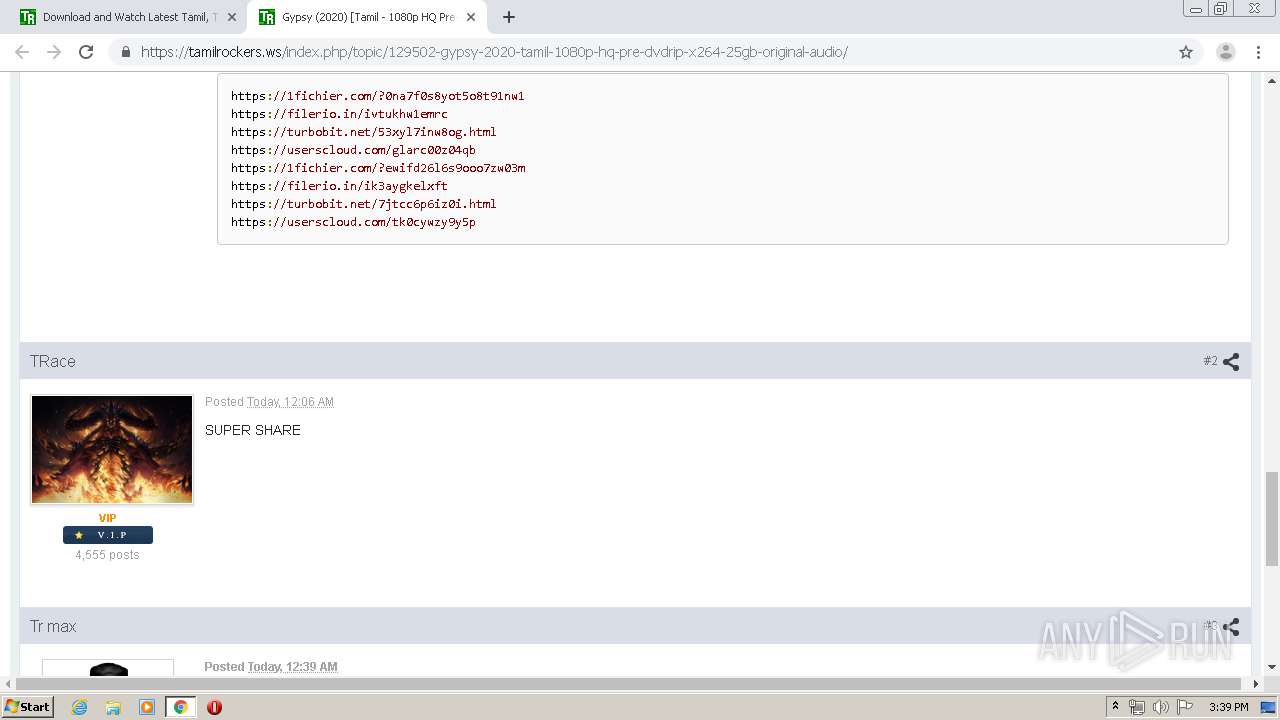1280x720 pixels.
Task: Click the turbobit.net/7jtcc6p6iz0i.html link
Action: pyautogui.click(x=364, y=204)
